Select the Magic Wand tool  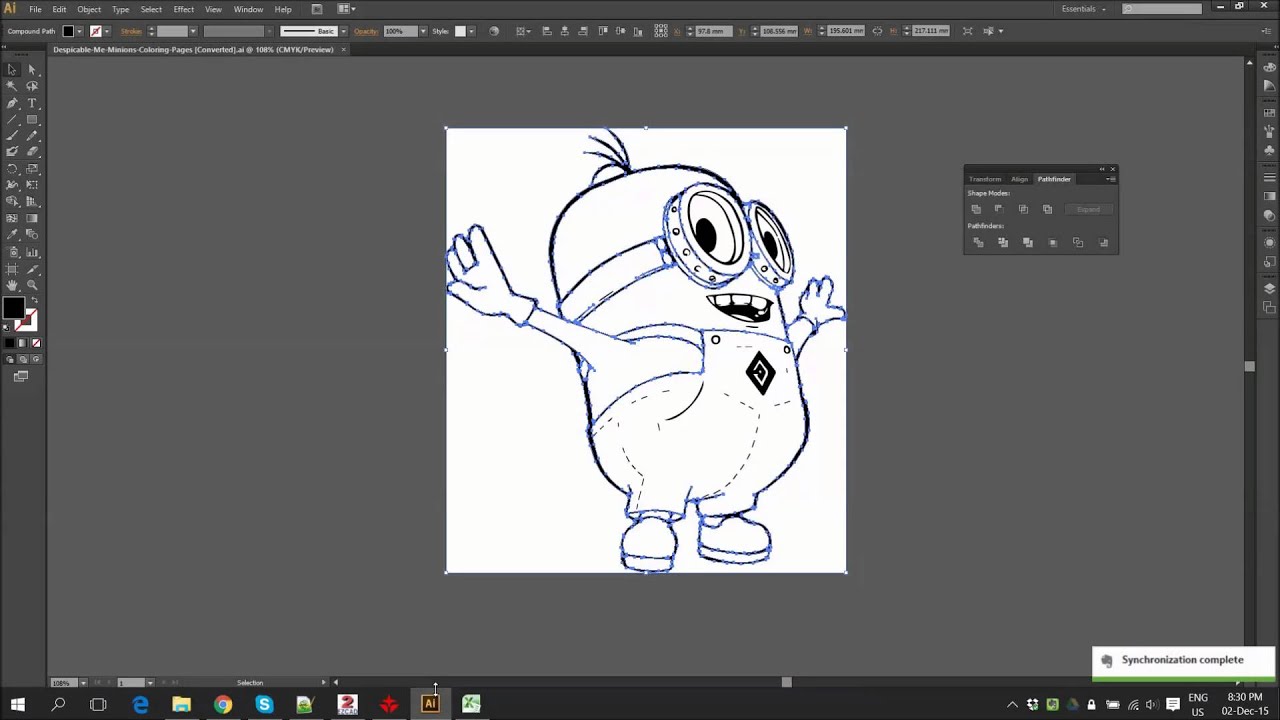coord(12,87)
